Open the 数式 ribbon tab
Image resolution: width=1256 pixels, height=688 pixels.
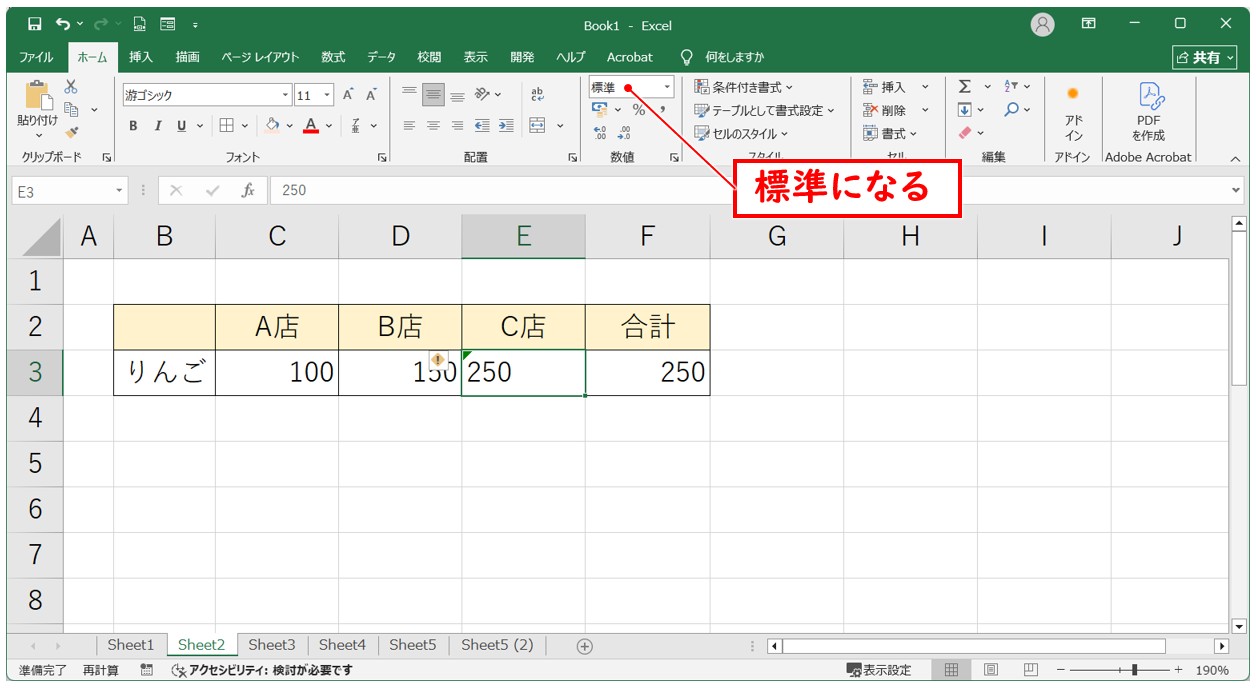(x=333, y=57)
